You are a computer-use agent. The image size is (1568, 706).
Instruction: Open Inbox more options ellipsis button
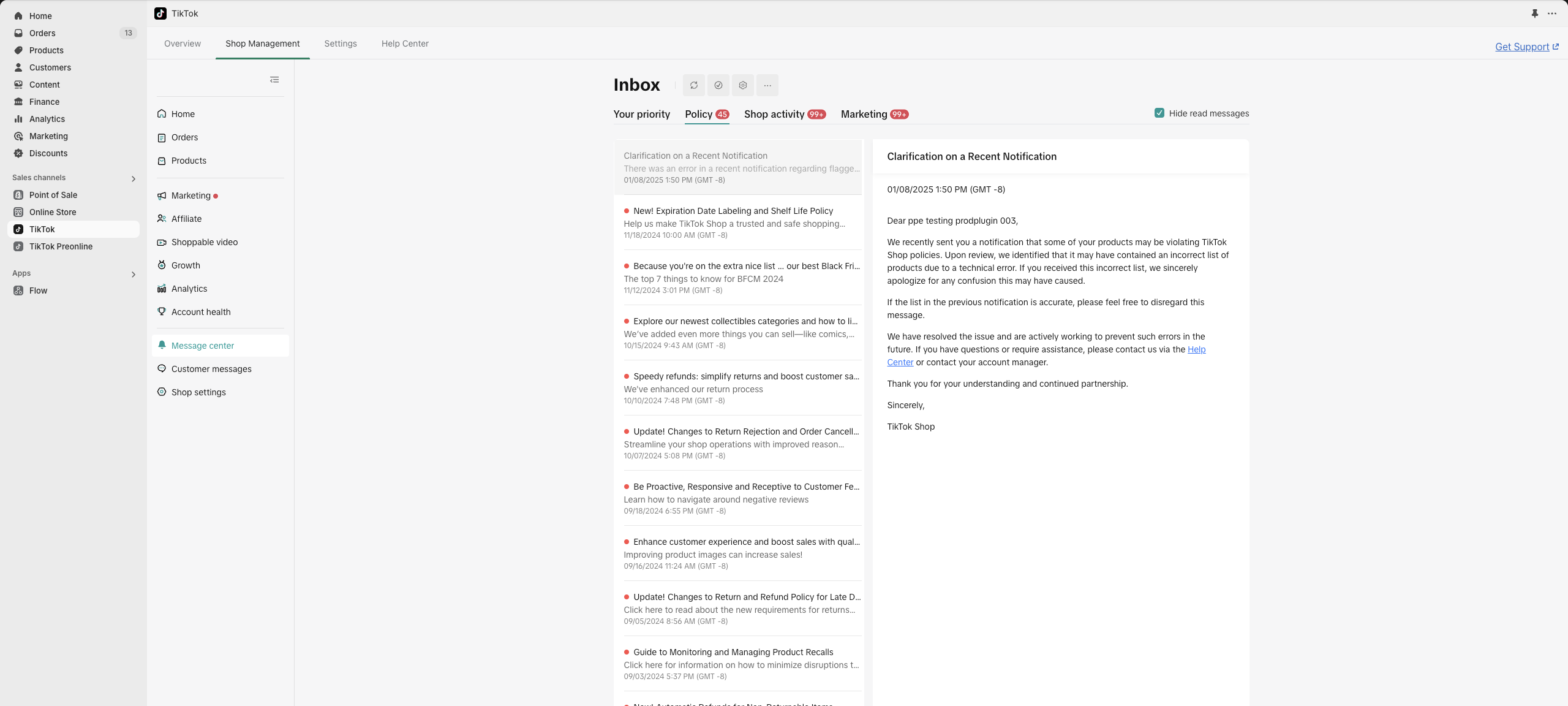767,85
